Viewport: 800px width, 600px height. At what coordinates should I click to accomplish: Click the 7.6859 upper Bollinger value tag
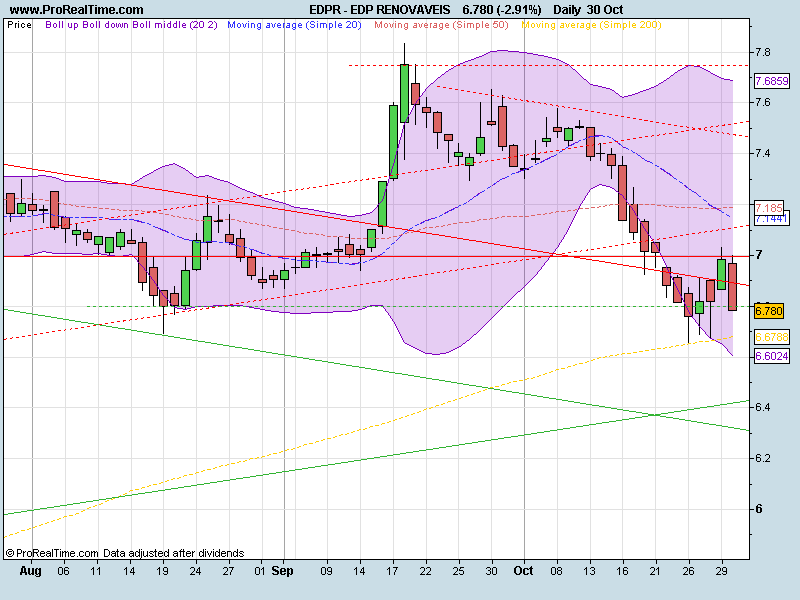point(771,81)
